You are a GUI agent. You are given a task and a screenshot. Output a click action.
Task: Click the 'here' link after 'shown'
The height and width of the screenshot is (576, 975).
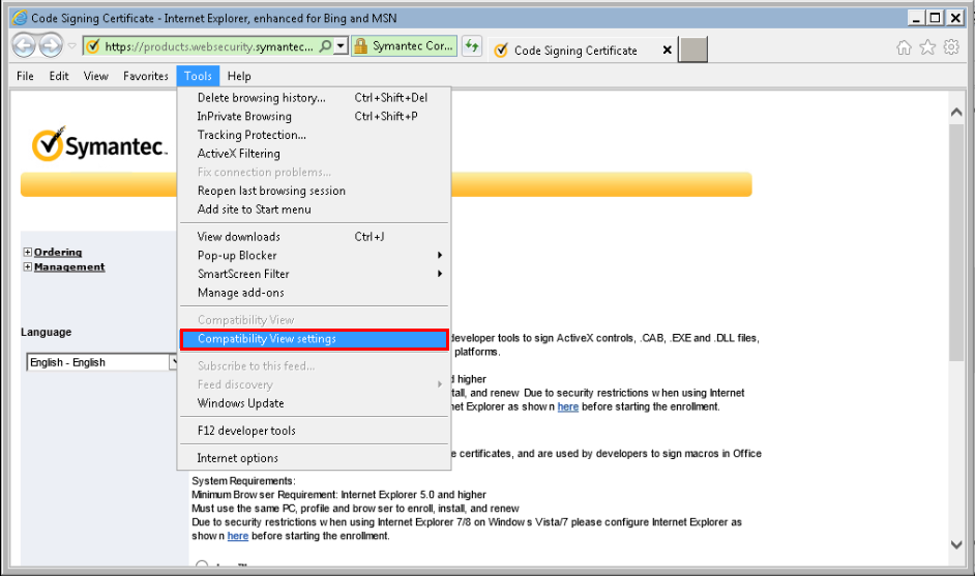pyautogui.click(x=238, y=536)
